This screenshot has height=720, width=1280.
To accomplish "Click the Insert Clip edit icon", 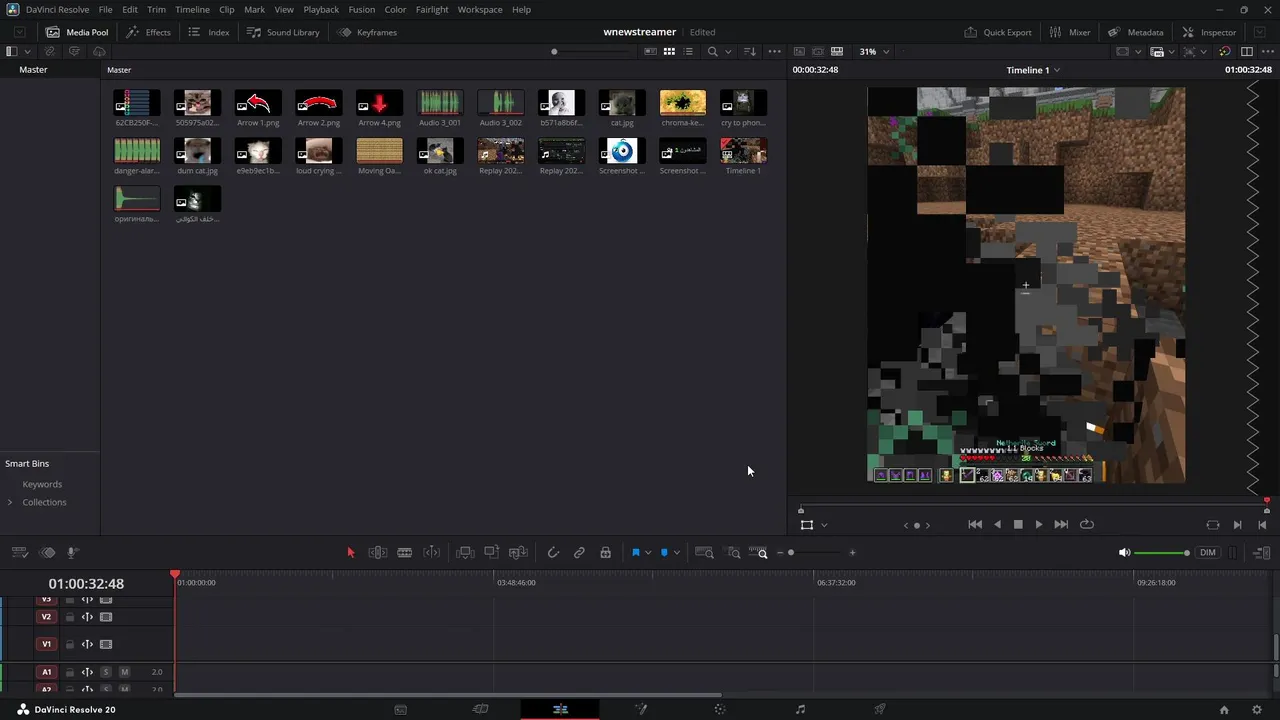I will 465,552.
